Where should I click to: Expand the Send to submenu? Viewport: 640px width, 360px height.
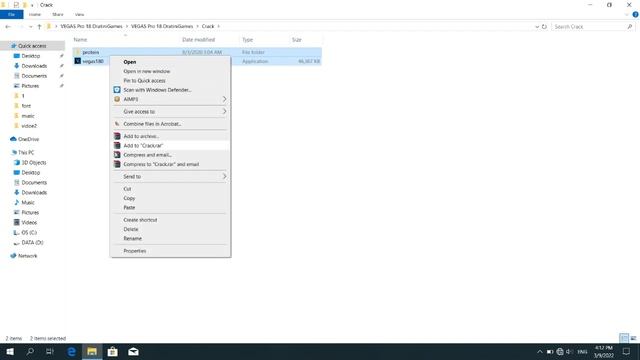coord(170,177)
